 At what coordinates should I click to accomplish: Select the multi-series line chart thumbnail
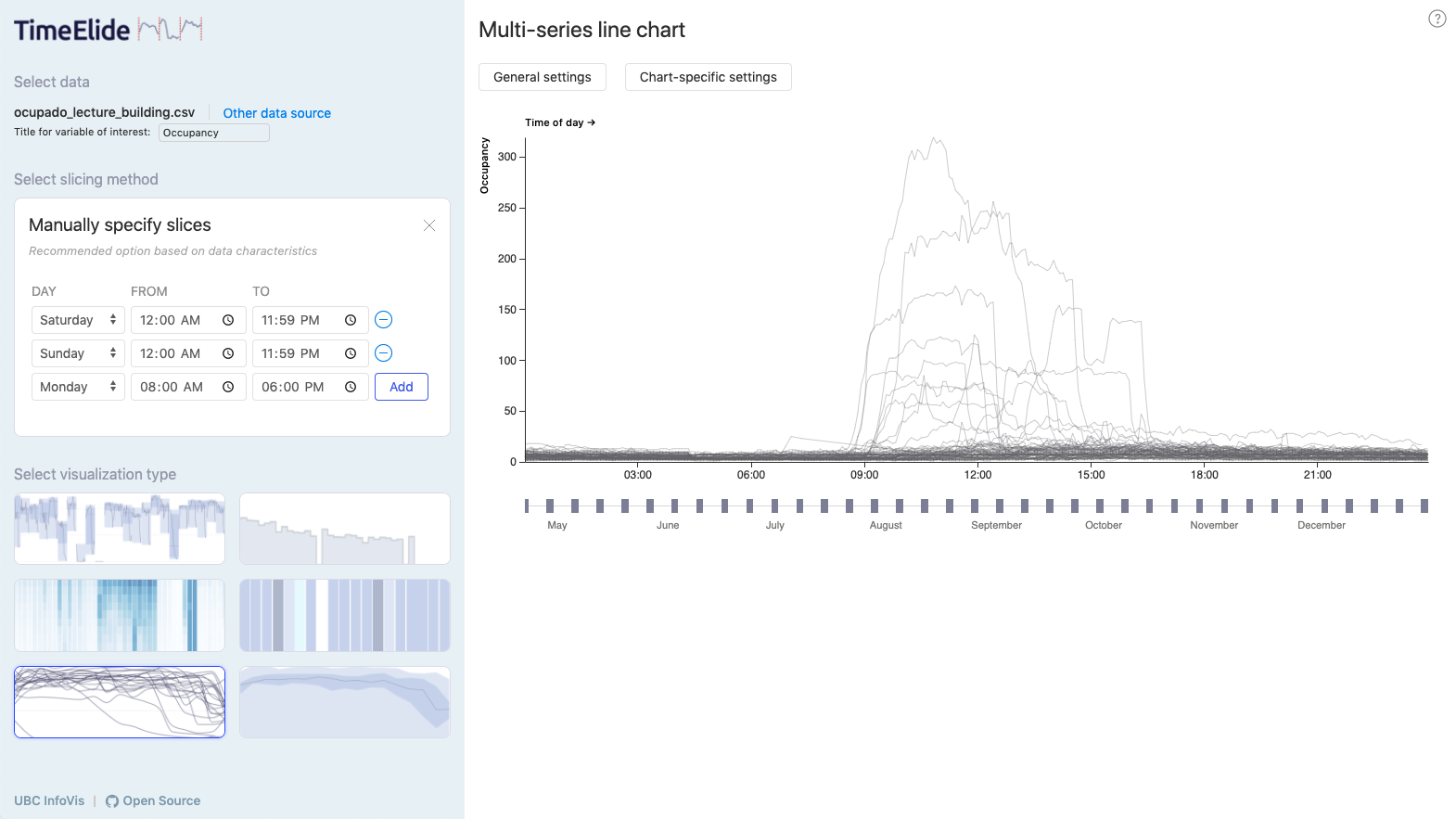[120, 702]
